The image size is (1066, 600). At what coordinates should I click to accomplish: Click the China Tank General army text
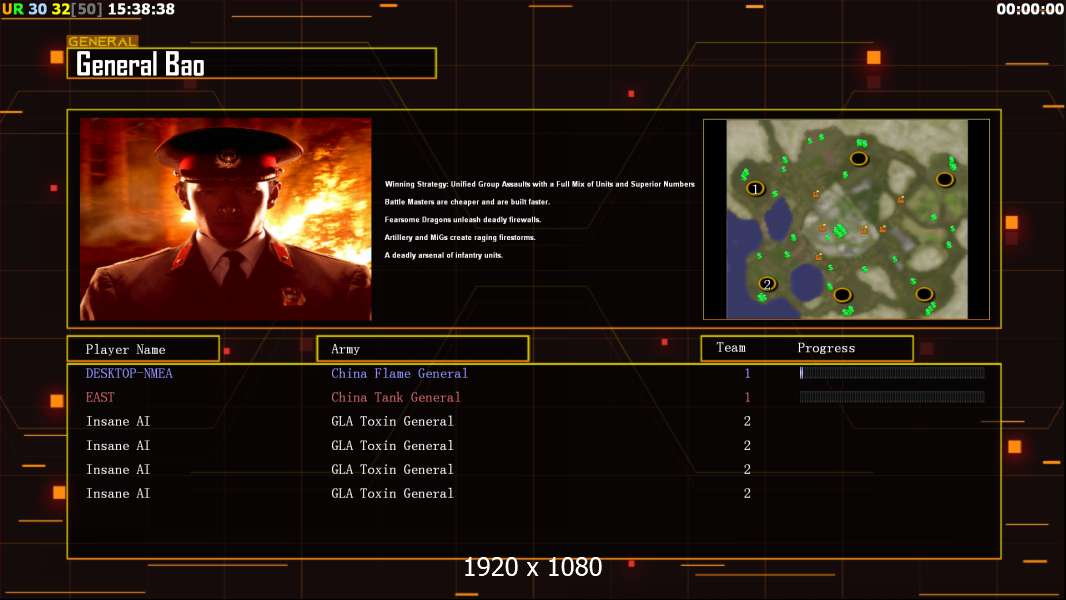point(396,397)
